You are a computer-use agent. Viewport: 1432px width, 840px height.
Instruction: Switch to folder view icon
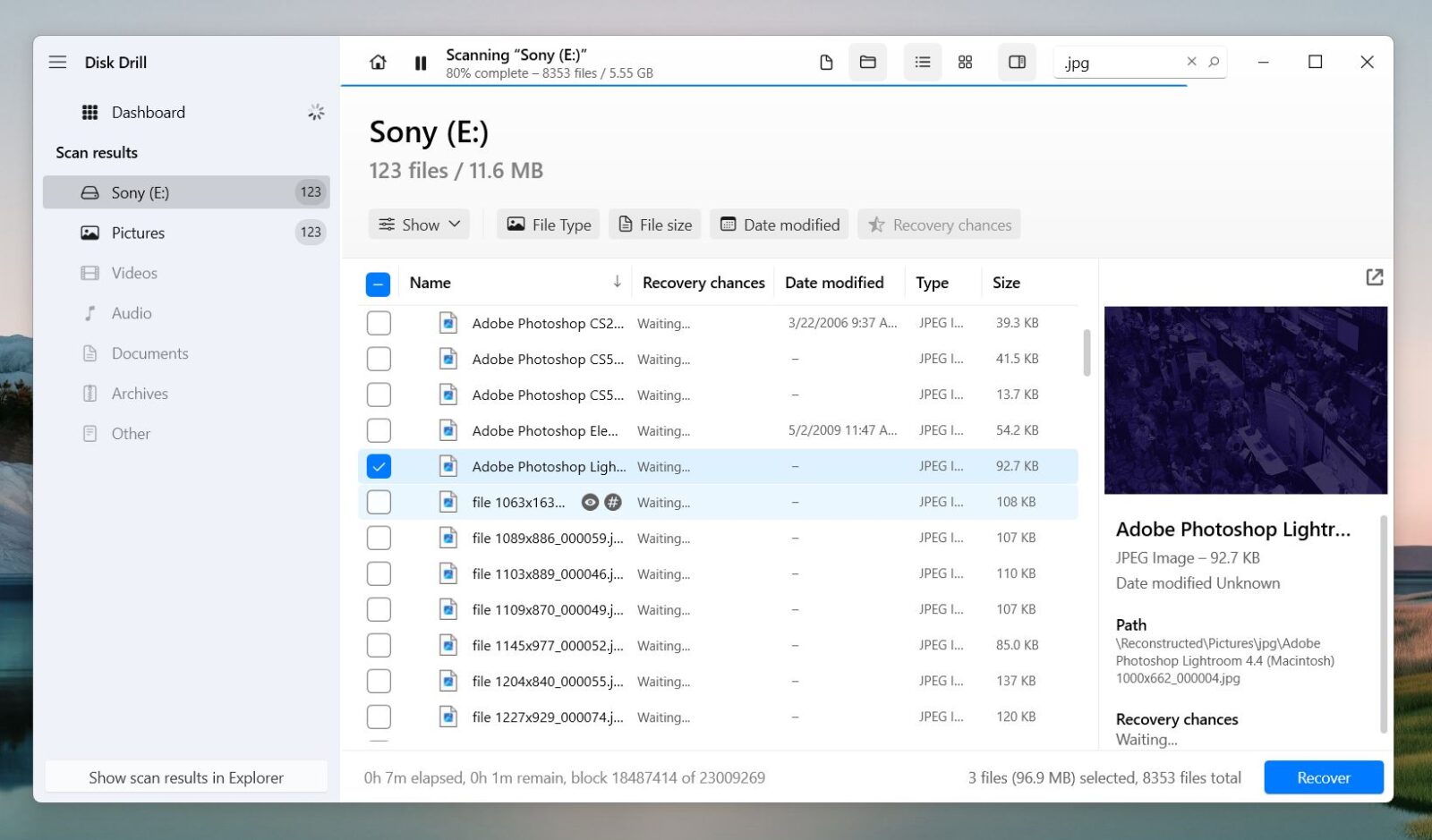pos(867,63)
